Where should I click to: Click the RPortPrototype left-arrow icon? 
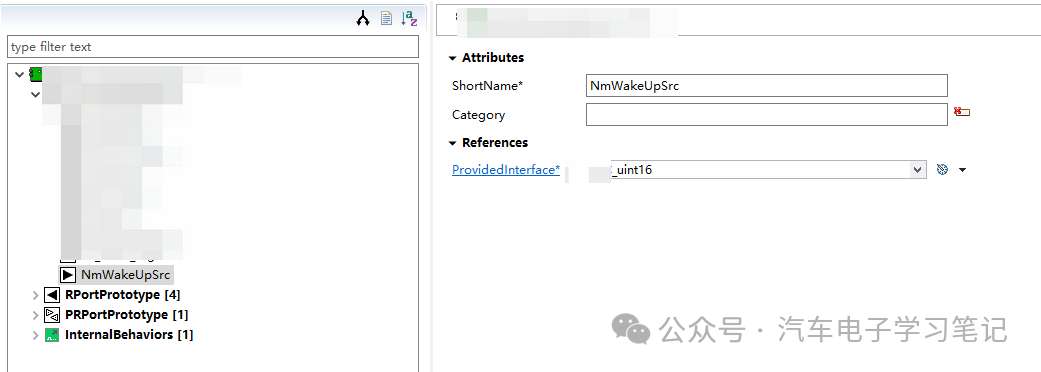coord(52,295)
